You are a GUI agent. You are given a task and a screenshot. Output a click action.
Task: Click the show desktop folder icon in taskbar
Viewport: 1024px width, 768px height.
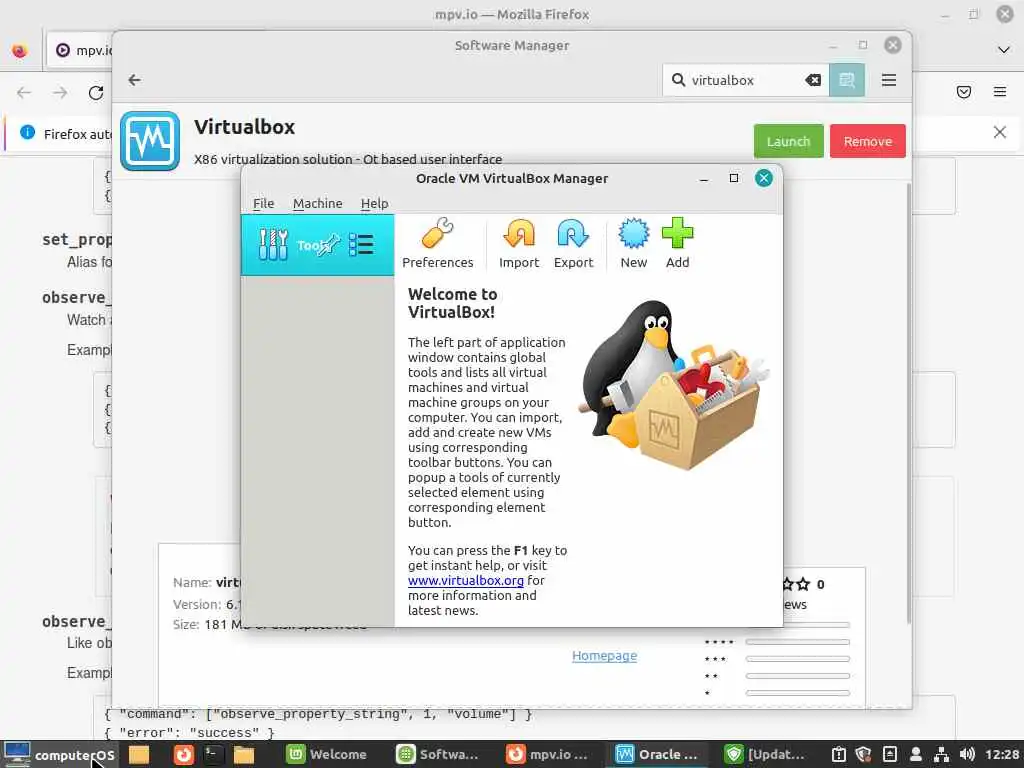tap(138, 754)
